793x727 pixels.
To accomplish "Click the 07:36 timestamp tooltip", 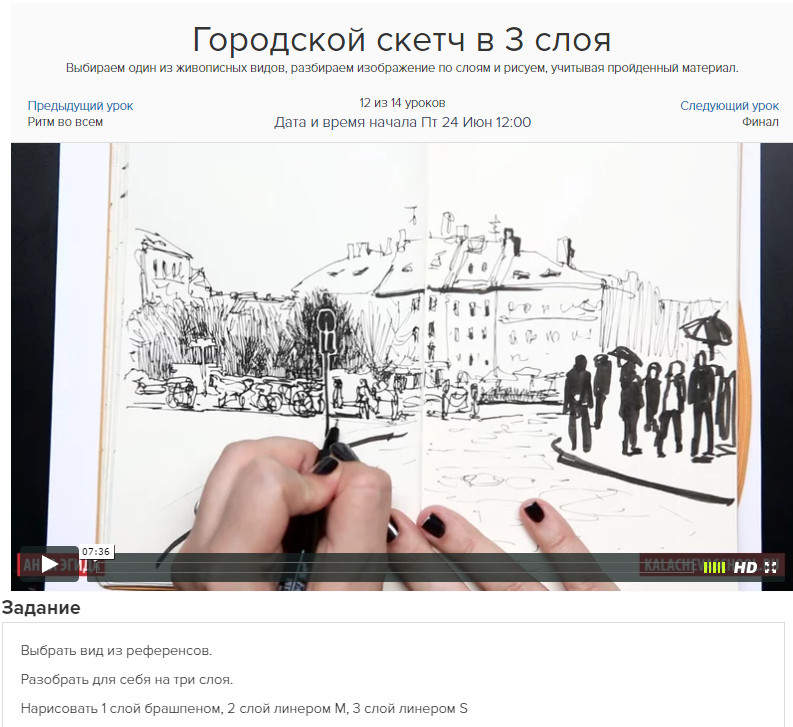I will click(96, 551).
